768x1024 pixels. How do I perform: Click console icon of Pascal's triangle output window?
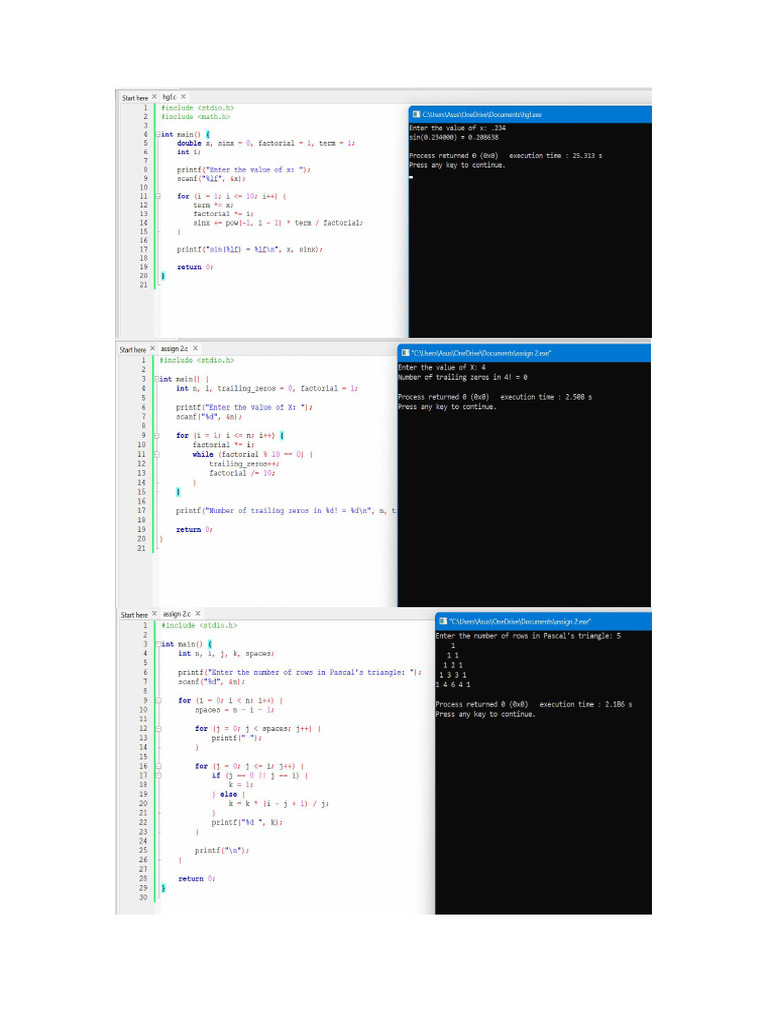(x=443, y=621)
